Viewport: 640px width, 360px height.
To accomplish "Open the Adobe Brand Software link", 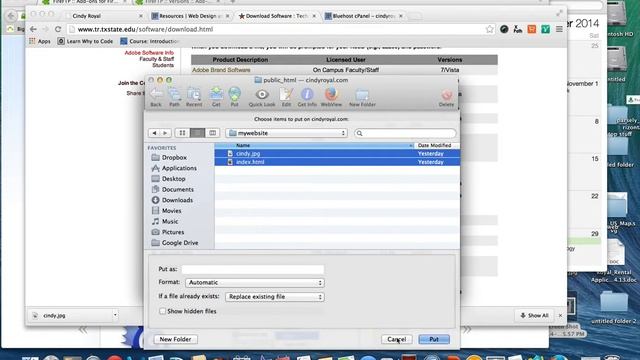I will click(x=221, y=70).
